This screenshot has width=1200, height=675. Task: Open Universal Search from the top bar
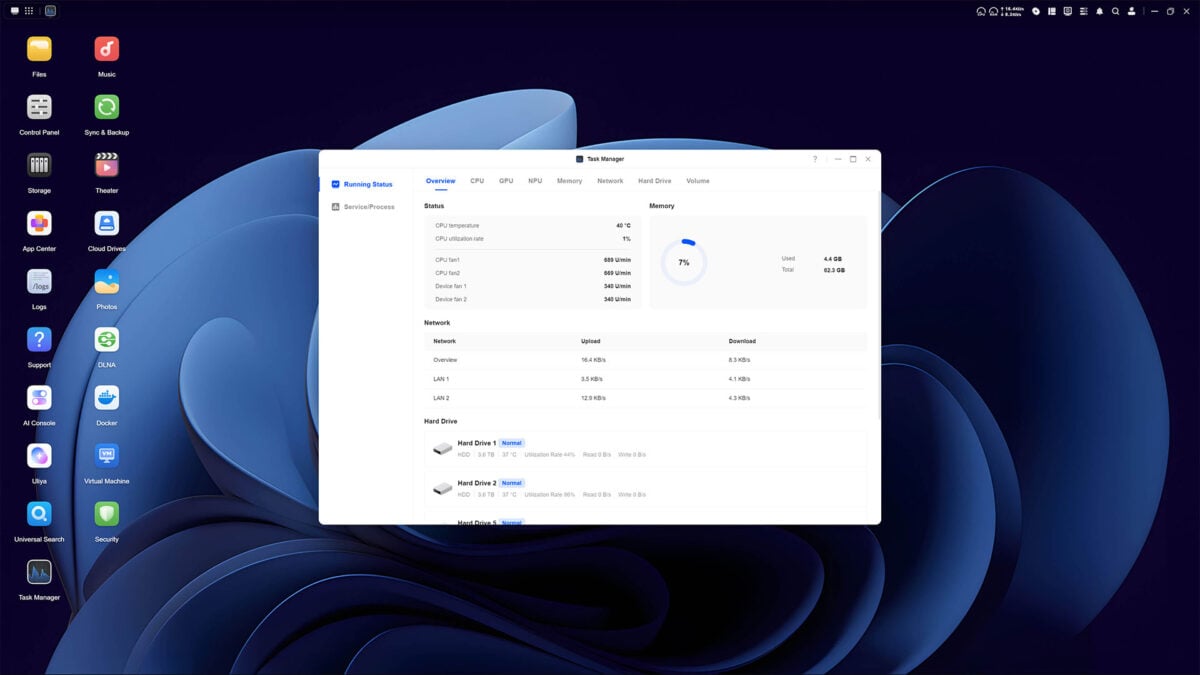(x=1115, y=11)
